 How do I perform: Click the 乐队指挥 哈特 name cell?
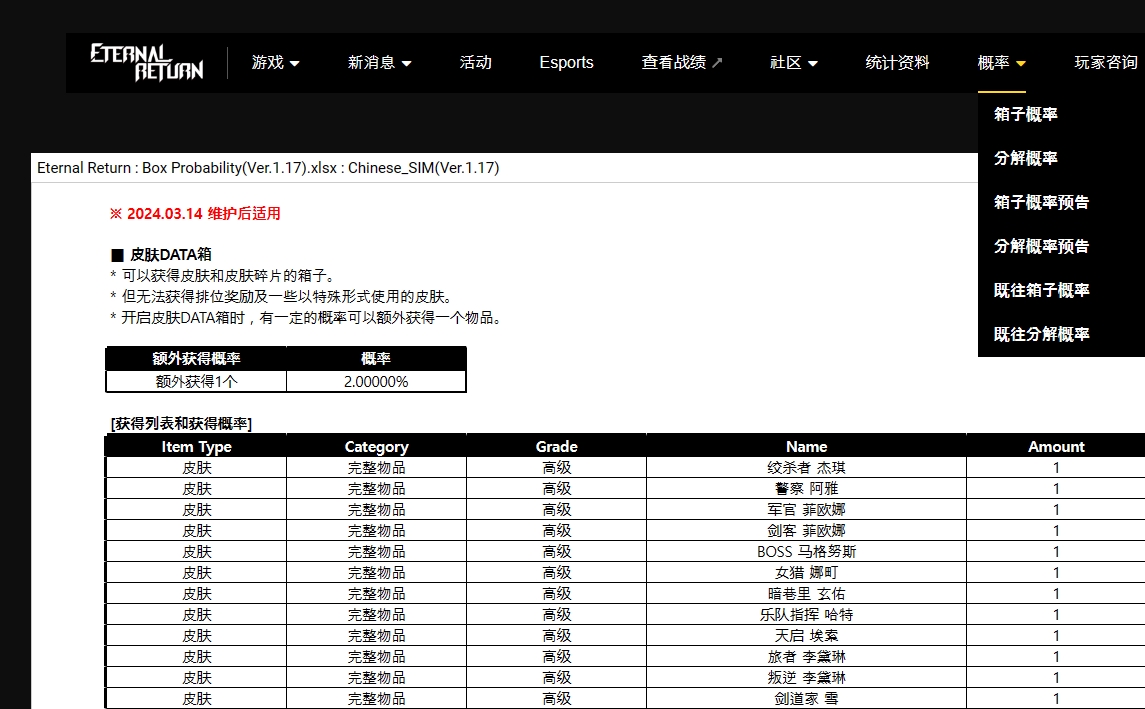(x=806, y=615)
